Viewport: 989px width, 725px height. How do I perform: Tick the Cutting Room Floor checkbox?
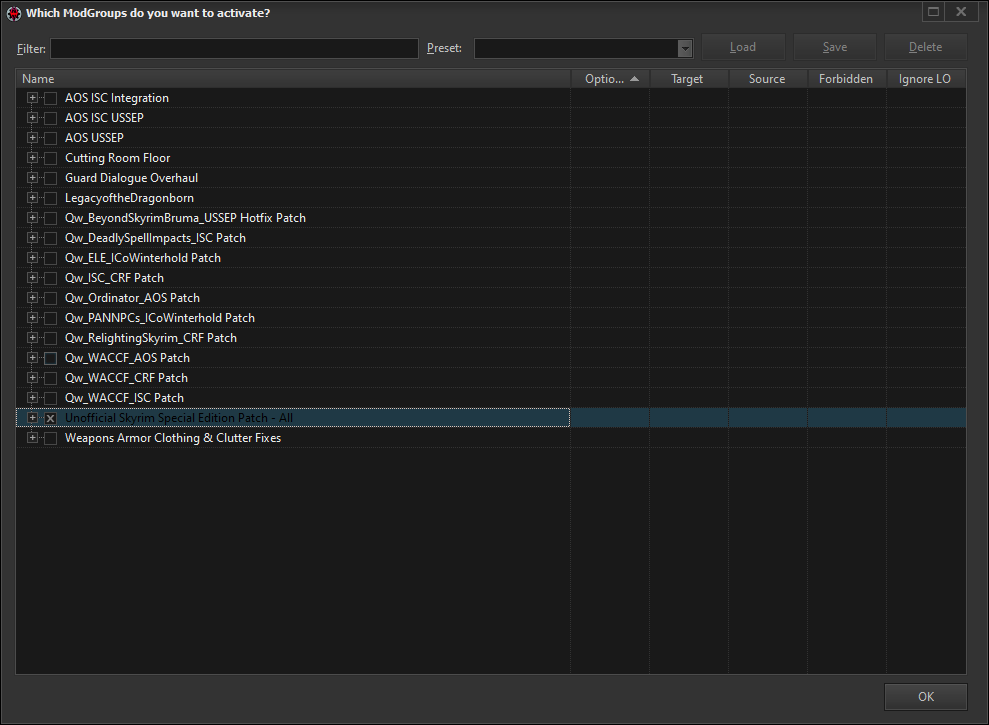click(x=50, y=158)
